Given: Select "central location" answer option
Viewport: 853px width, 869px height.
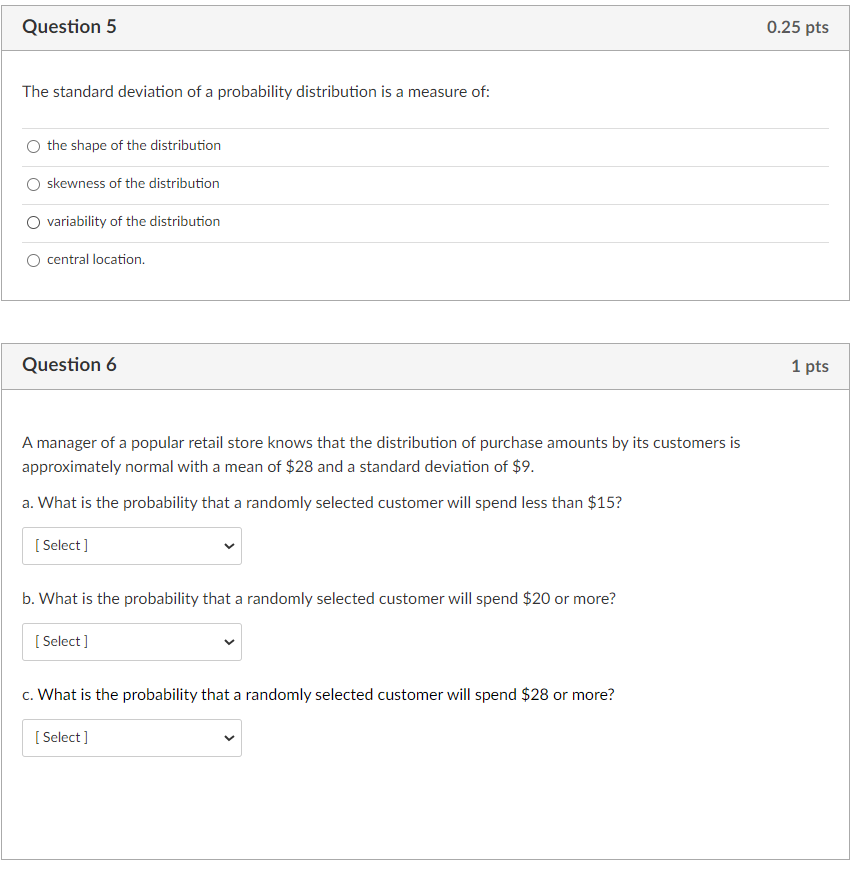Looking at the screenshot, I should [x=33, y=260].
